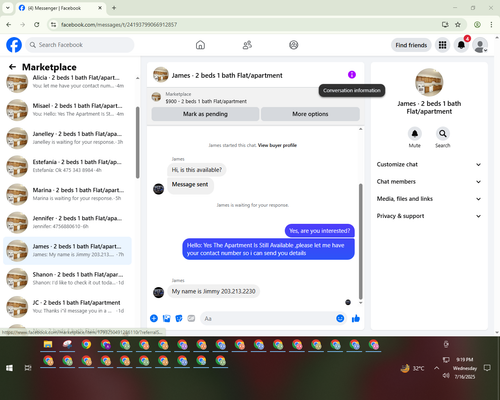This screenshot has height=400, width=500.
Task: Click the Search Facebook field
Action: pyautogui.click(x=80, y=45)
